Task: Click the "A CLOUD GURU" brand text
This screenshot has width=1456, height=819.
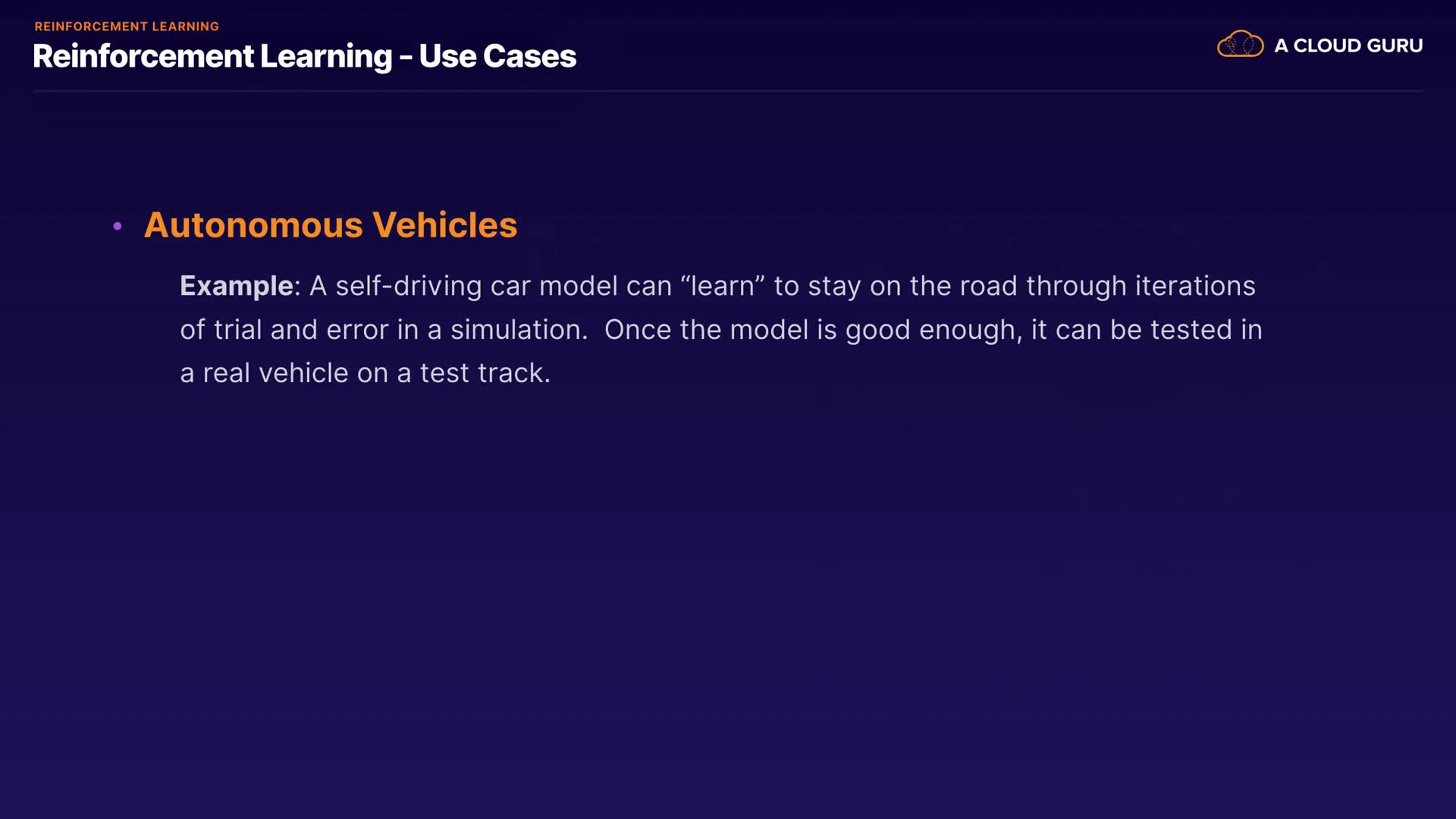Action: tap(1348, 45)
